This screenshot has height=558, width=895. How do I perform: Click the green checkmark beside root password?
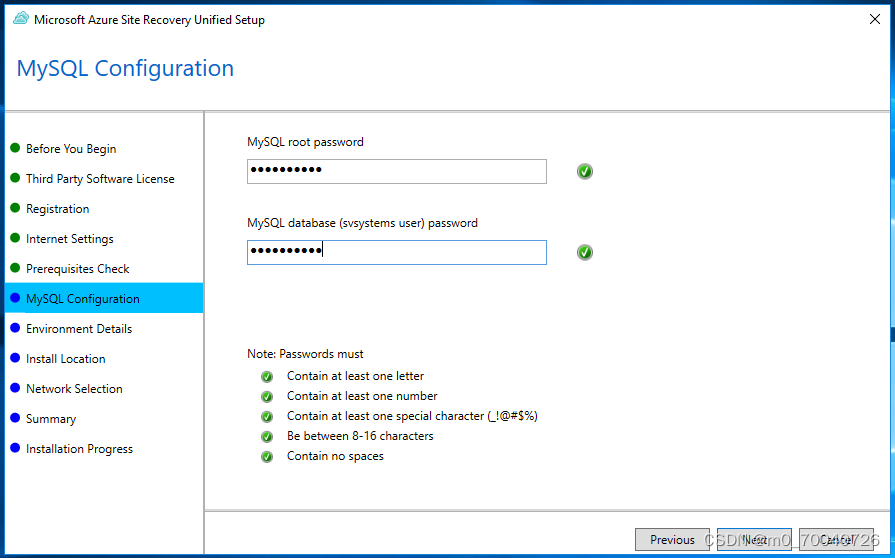[584, 171]
